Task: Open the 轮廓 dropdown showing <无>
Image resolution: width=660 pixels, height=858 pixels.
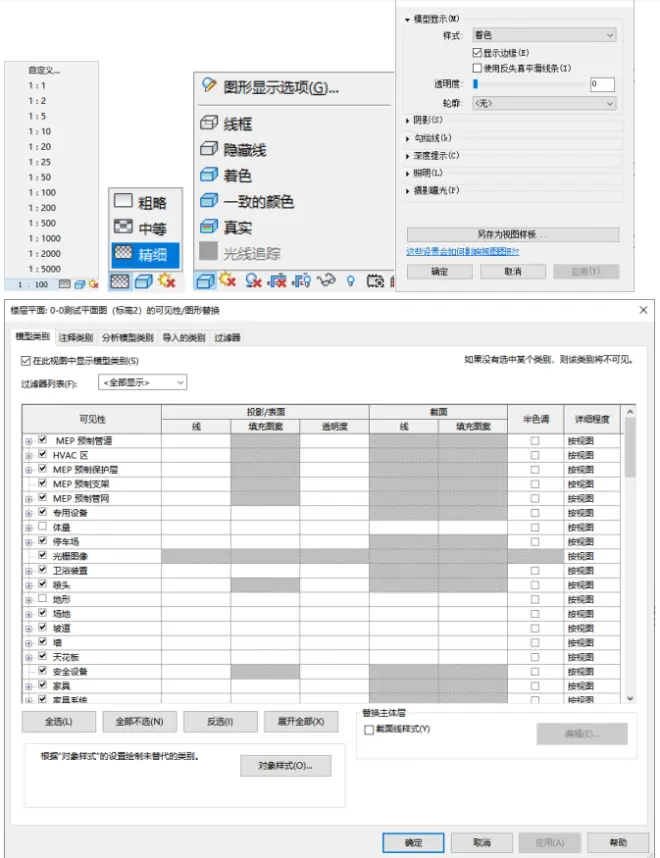Action: (x=545, y=103)
